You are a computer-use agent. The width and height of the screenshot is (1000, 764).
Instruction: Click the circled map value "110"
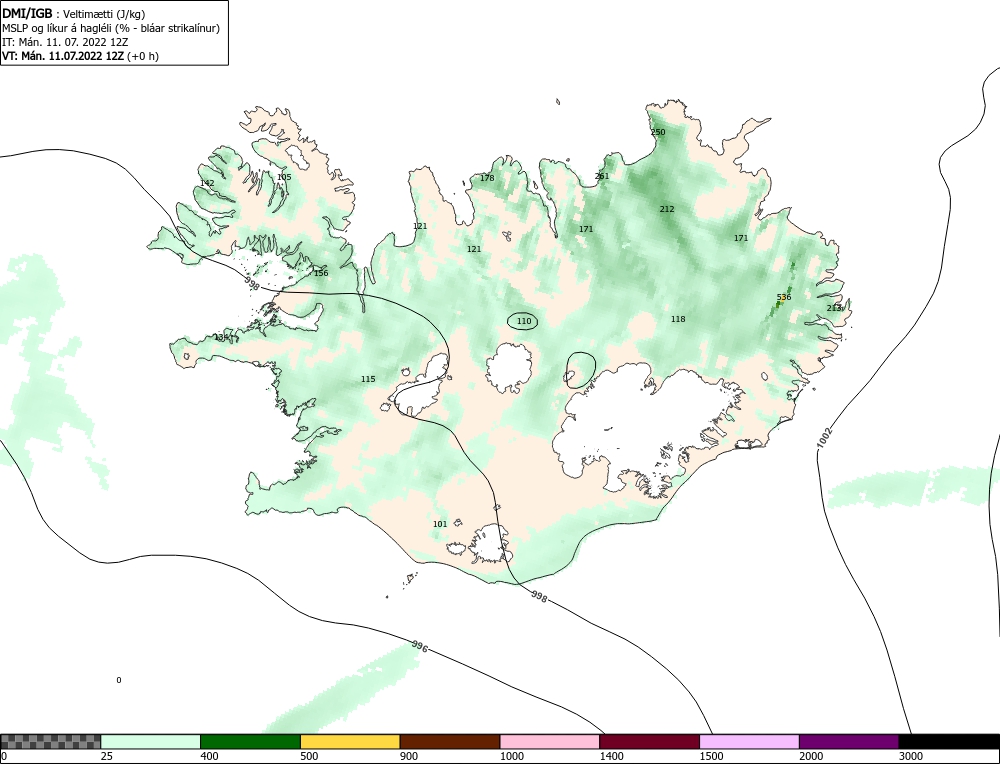tap(524, 321)
